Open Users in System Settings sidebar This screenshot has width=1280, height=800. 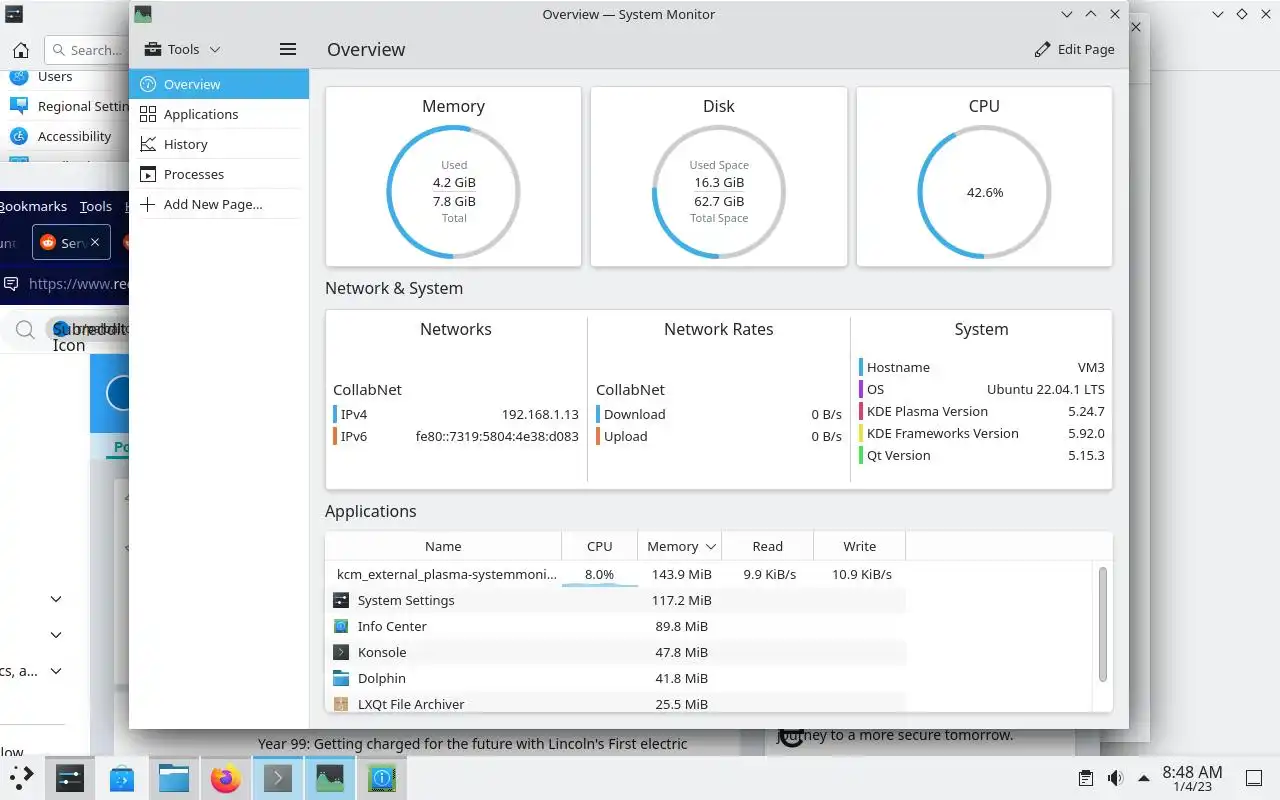coord(55,76)
